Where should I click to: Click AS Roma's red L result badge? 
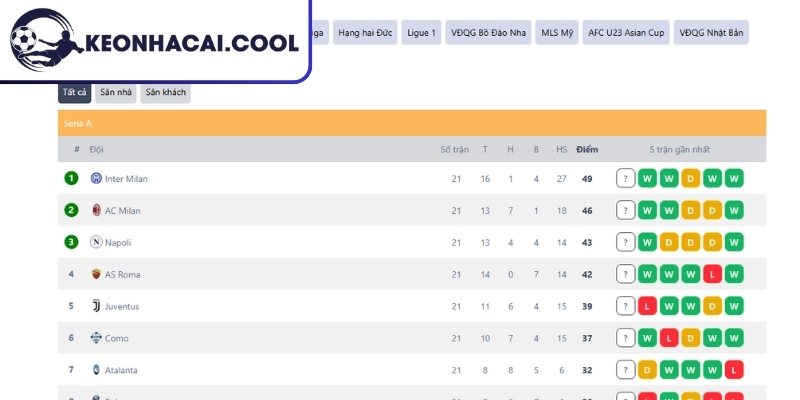[x=712, y=274]
